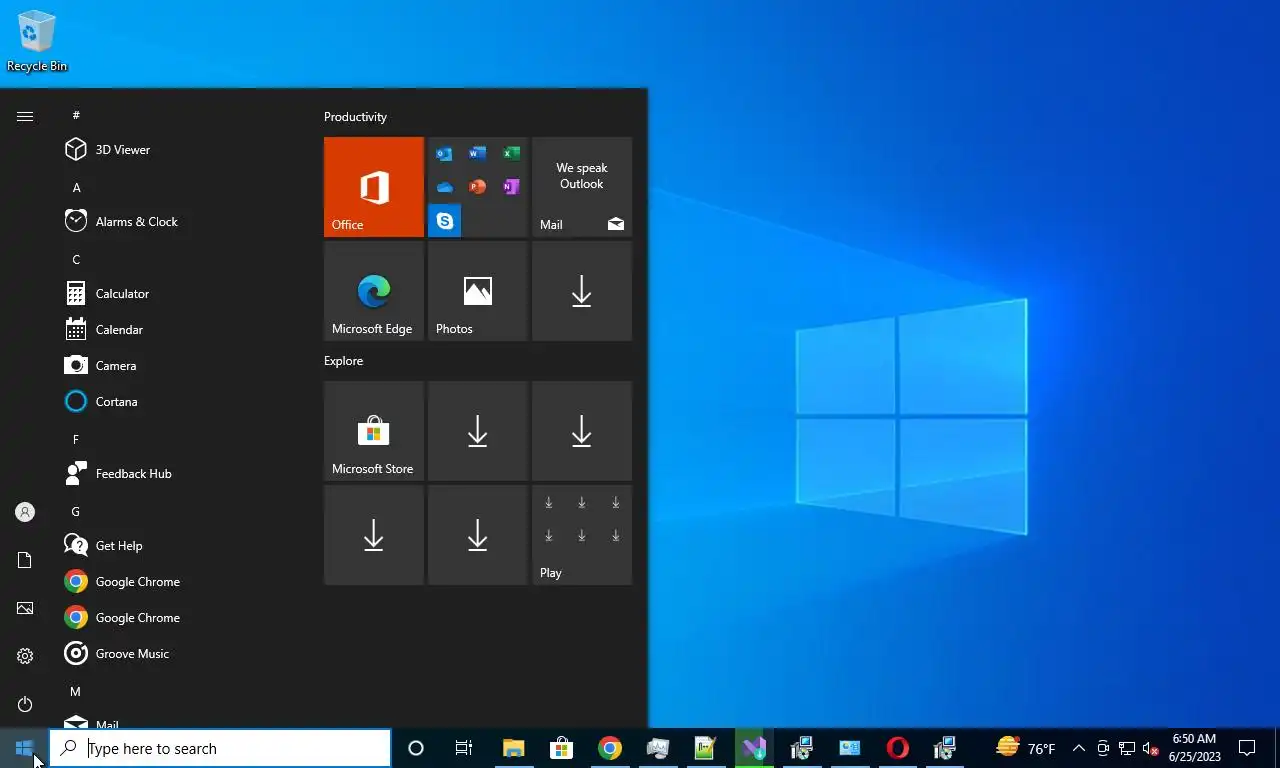
Task: Click the M letter header
Action: 76,692
